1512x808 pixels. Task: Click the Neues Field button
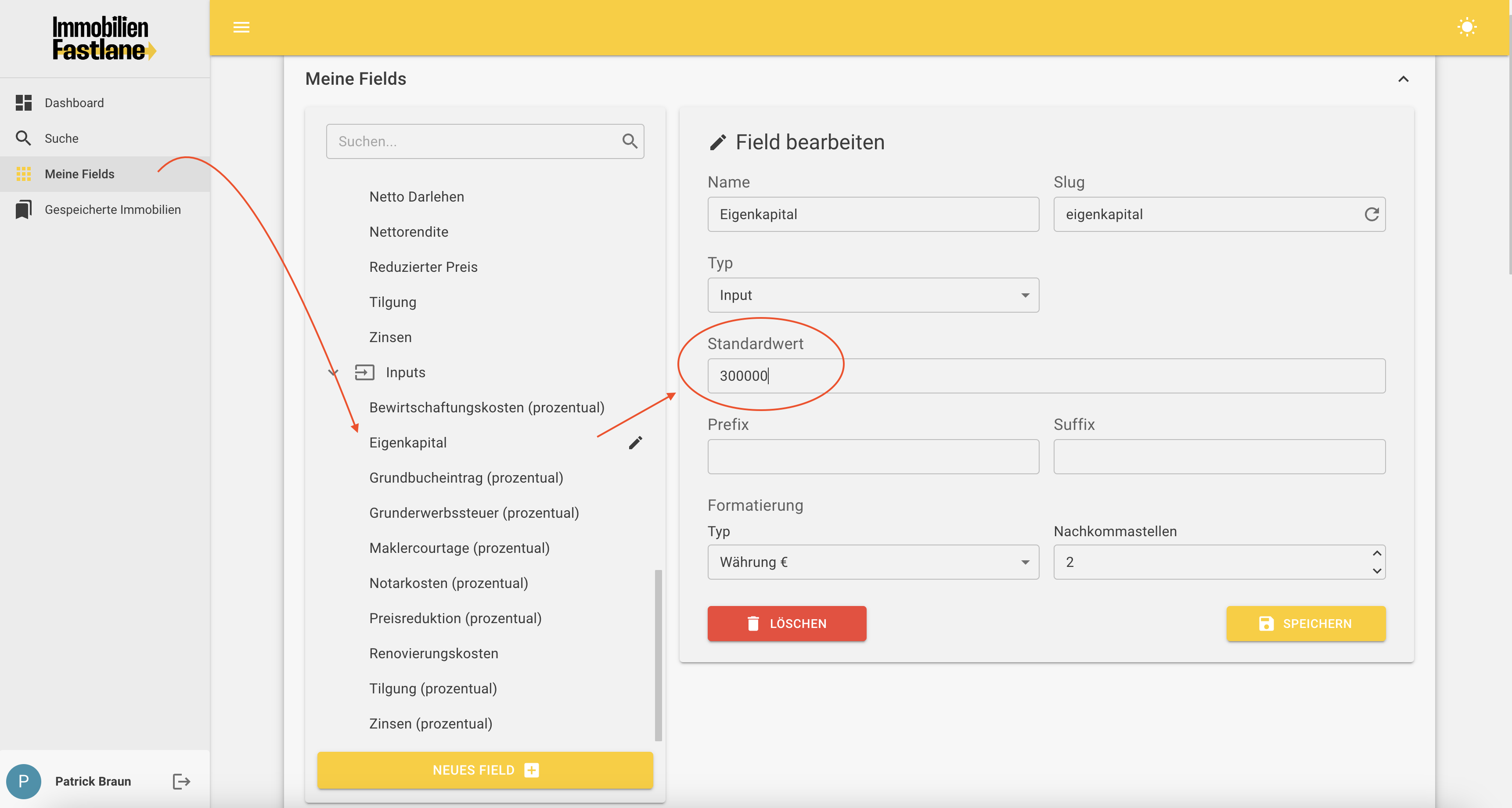point(485,770)
